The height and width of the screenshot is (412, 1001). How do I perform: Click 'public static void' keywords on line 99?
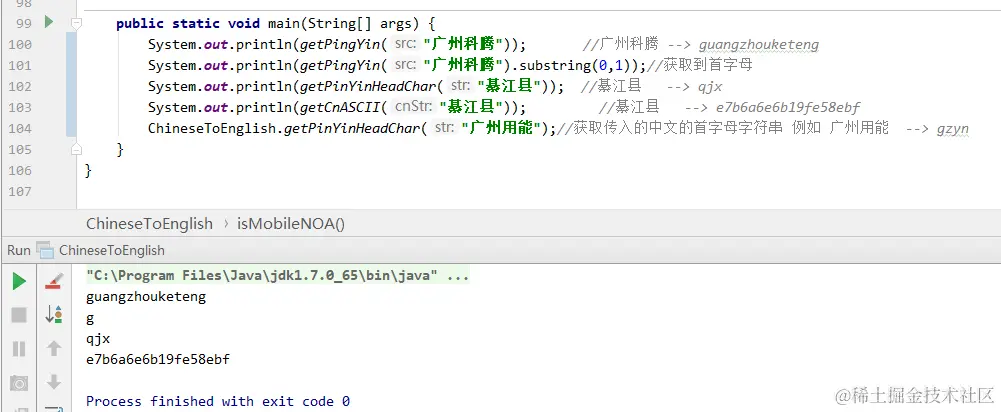[188, 24]
